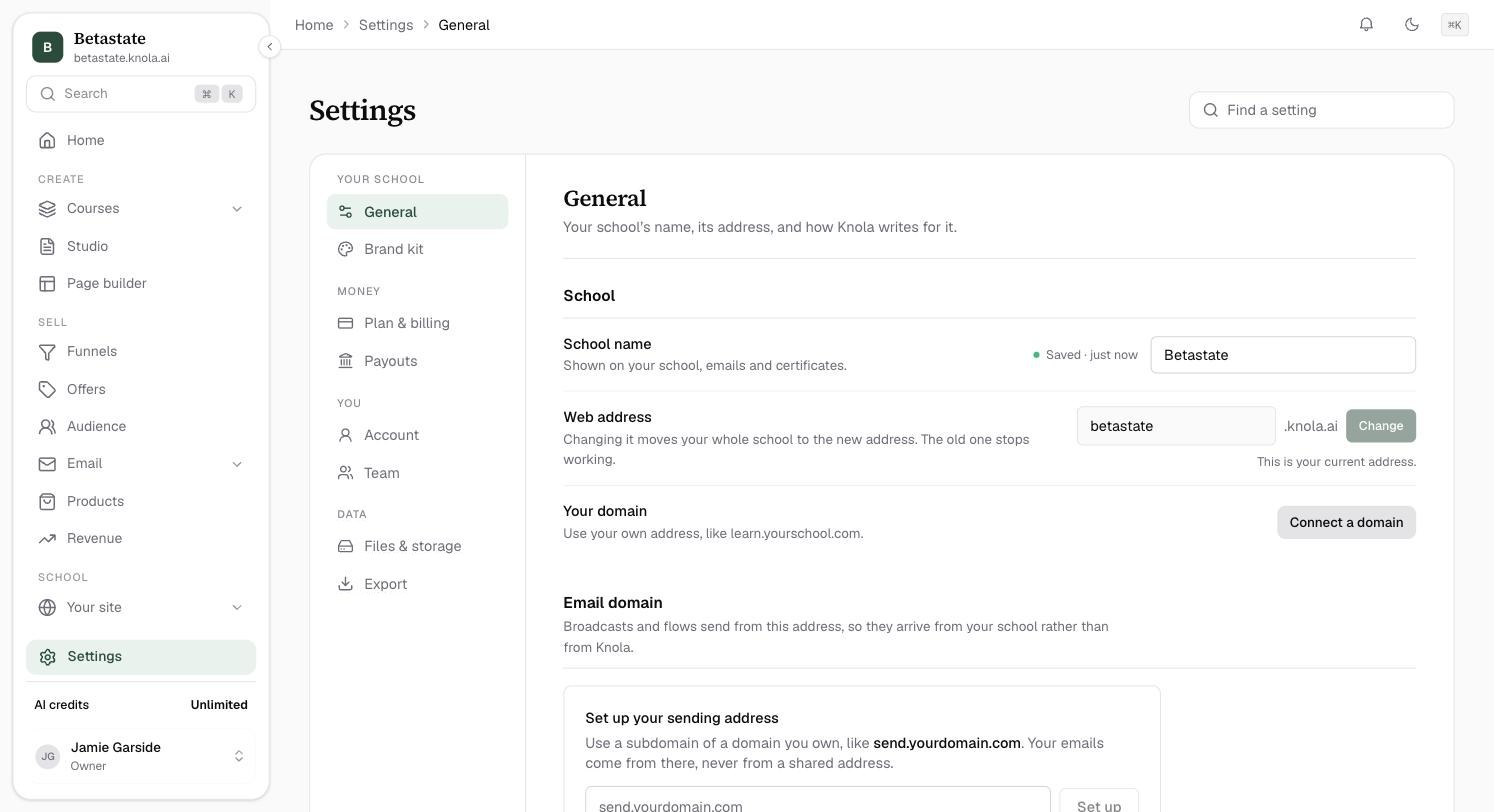This screenshot has width=1494, height=812.
Task: Click the Page builder layout icon
Action: pos(47,284)
